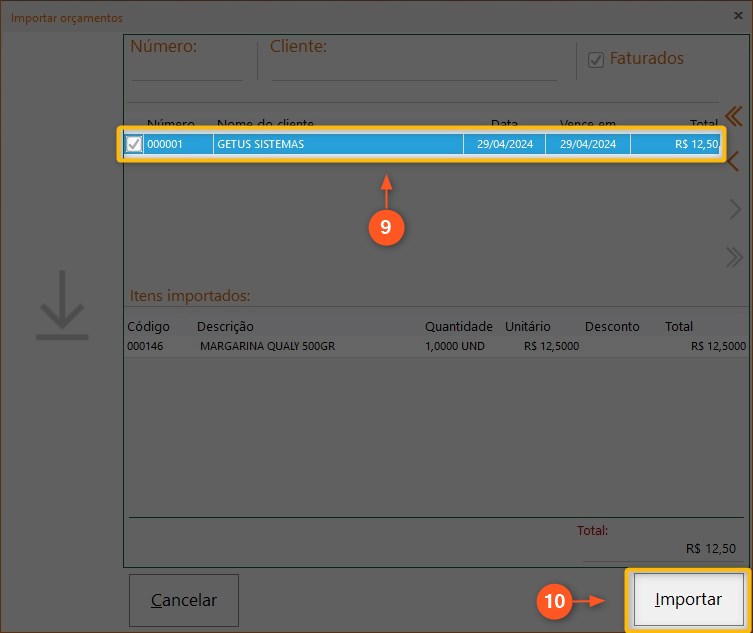Jump to last page with double-right arrow
Image resolution: width=753 pixels, height=633 pixels.
(x=733, y=257)
